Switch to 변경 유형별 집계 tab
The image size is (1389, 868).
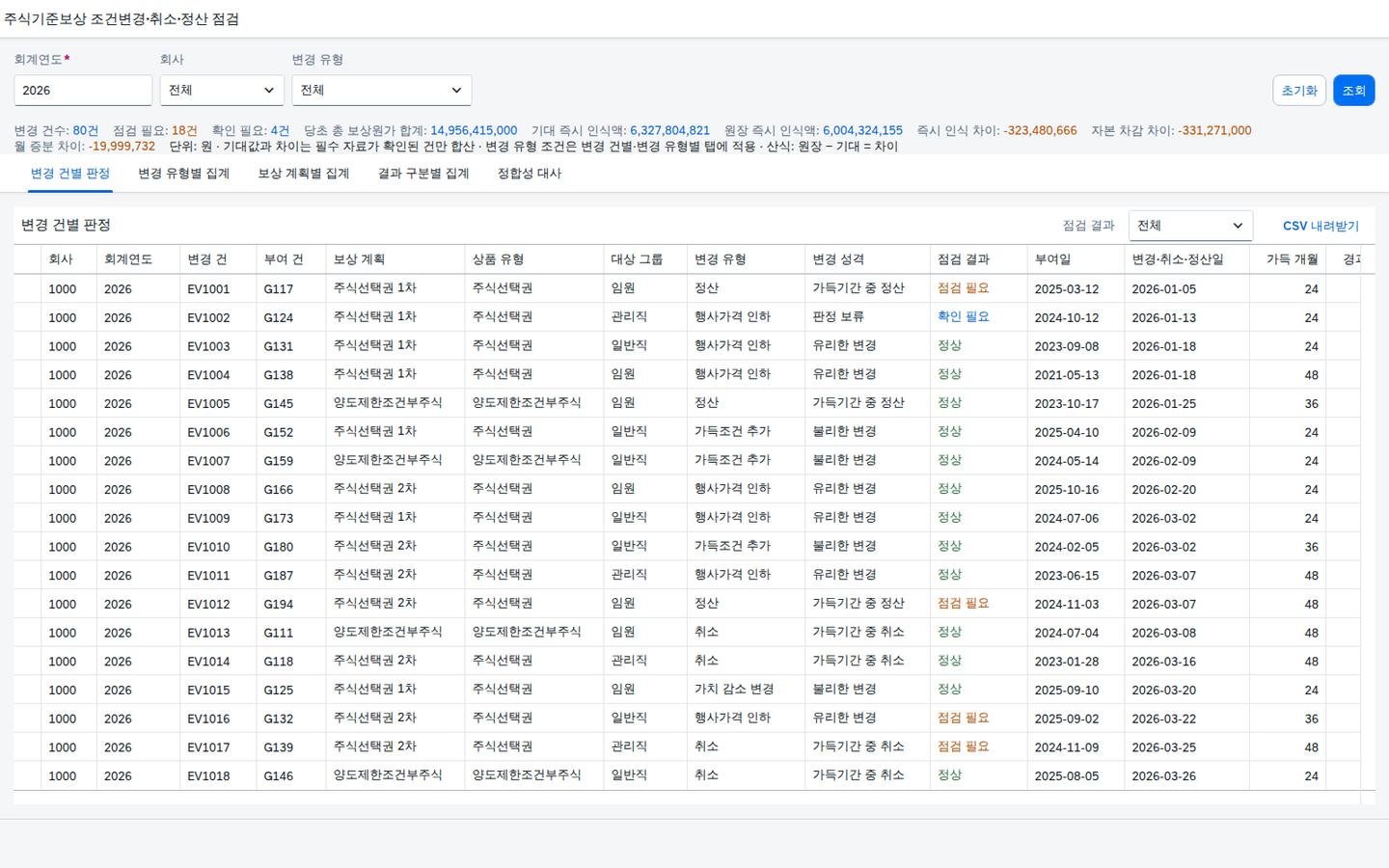tap(184, 174)
